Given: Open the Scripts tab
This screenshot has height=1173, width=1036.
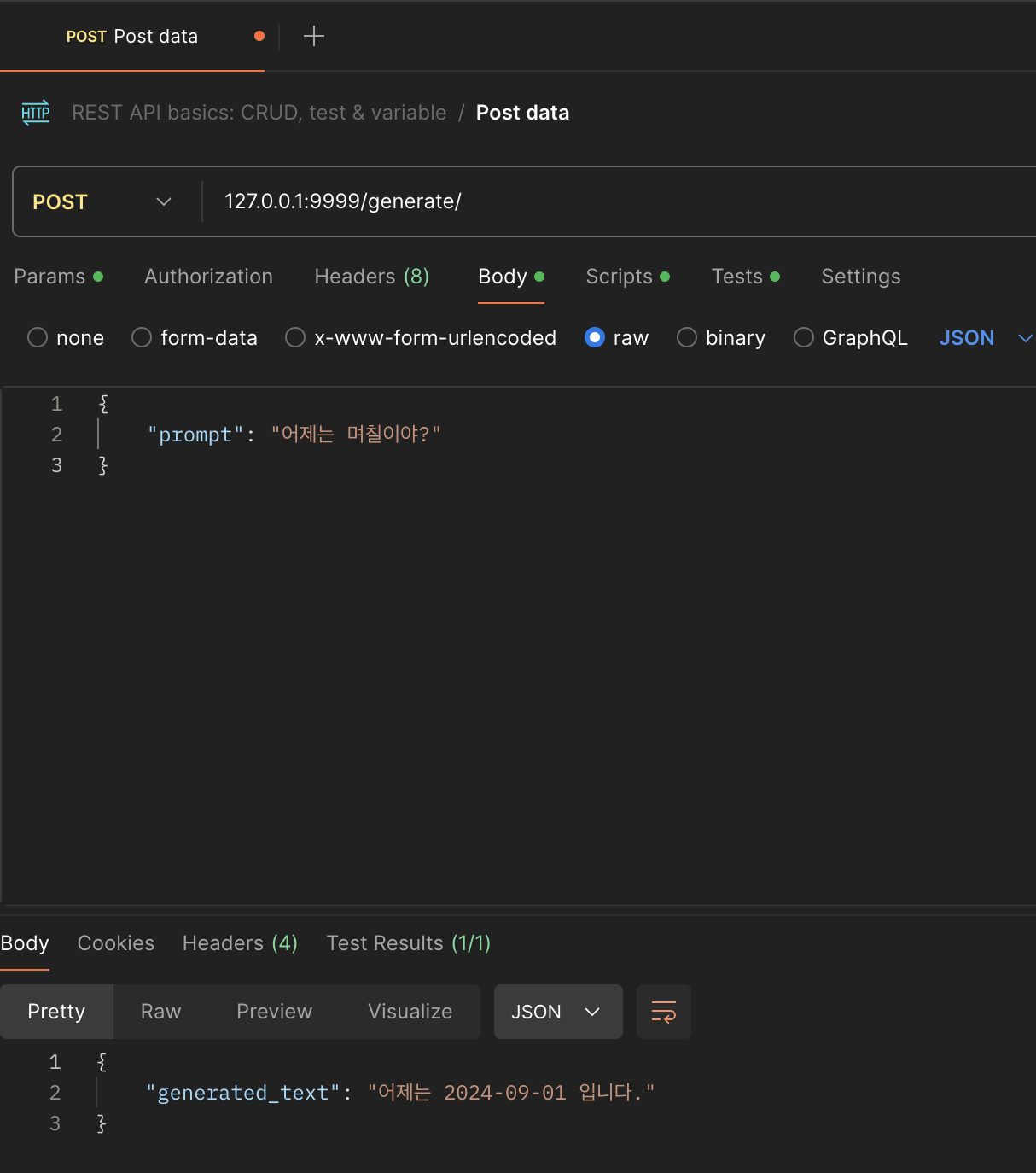Looking at the screenshot, I should click(x=627, y=277).
